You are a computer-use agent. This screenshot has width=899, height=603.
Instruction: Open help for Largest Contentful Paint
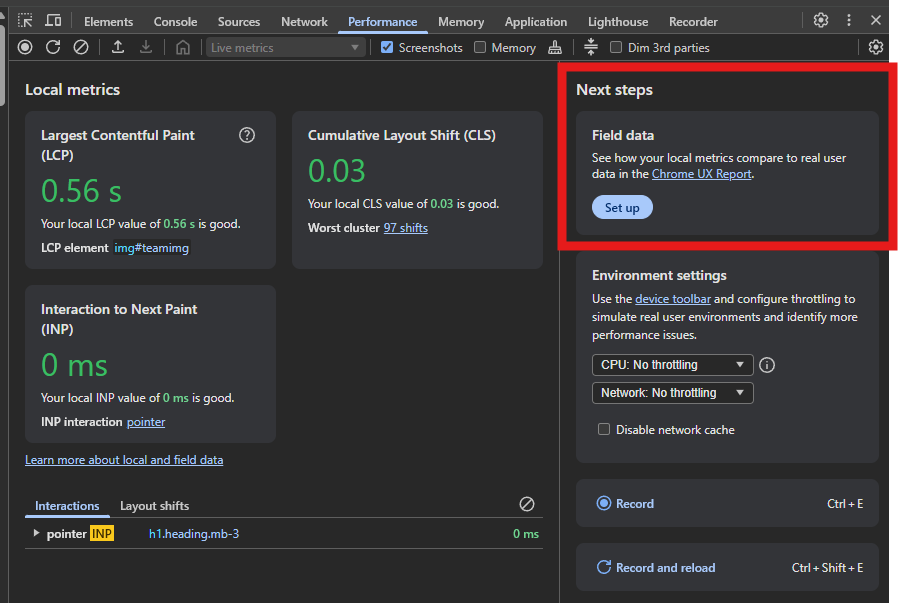(x=247, y=135)
